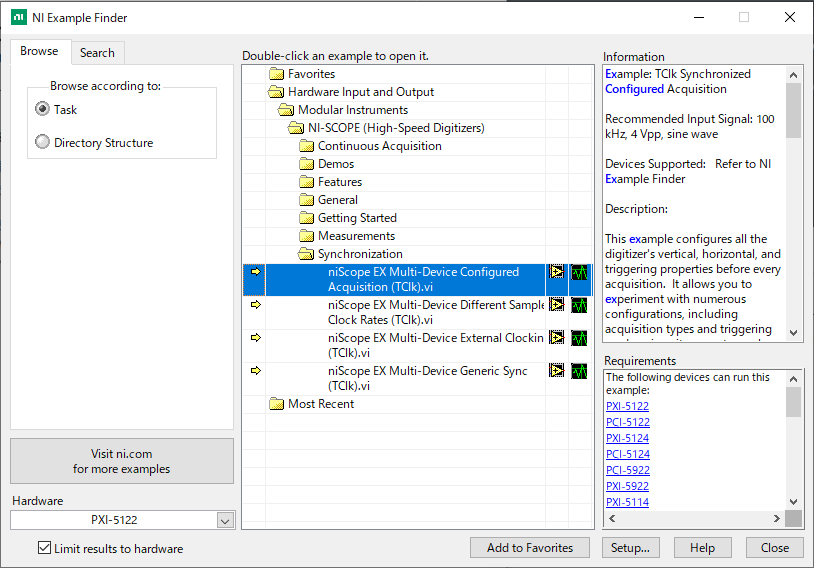Click the Synchronization folder label
Screen dimensions: 814x568
click(x=360, y=254)
